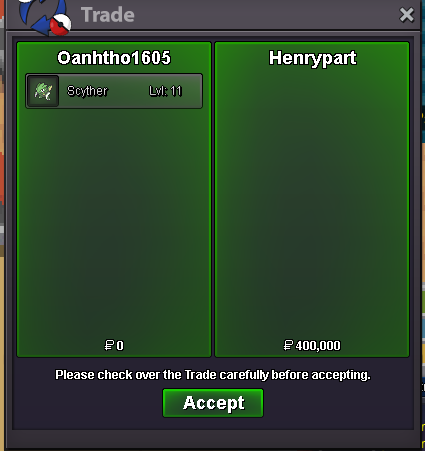Close the Trade window
This screenshot has height=451, width=425.
tap(406, 15)
